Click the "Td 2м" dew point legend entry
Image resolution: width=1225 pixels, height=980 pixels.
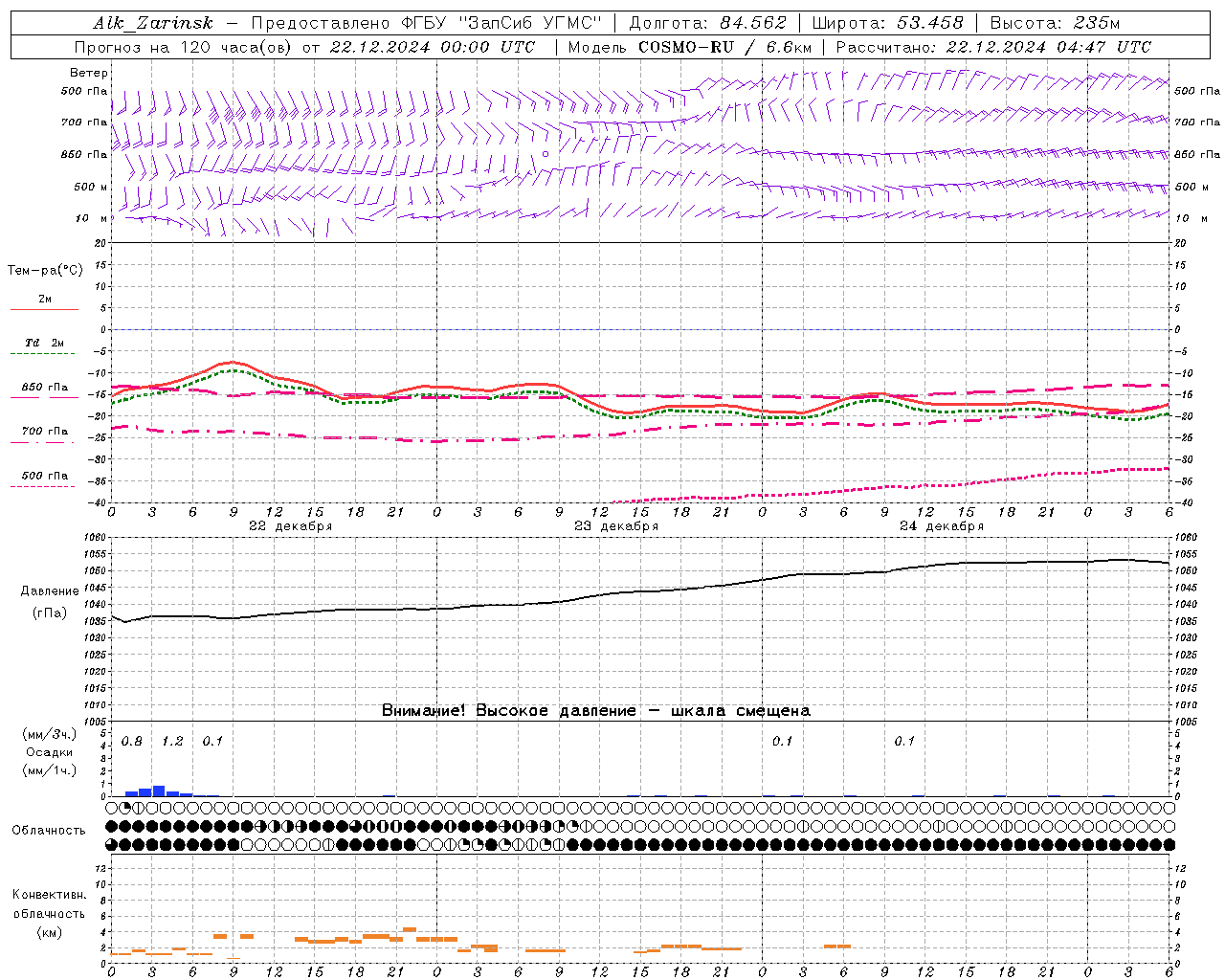pyautogui.click(x=44, y=343)
